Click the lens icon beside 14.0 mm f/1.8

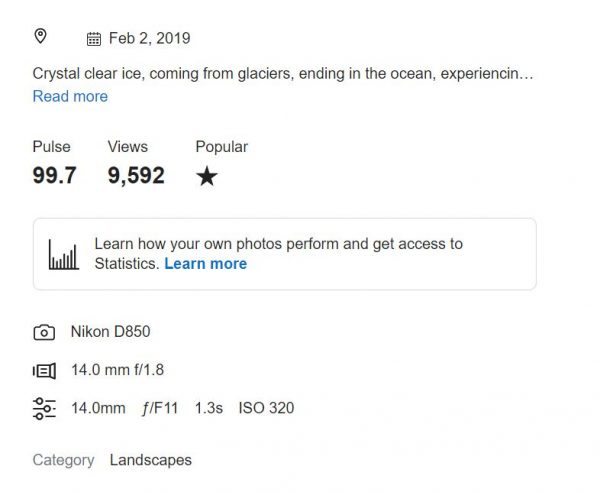pos(44,371)
